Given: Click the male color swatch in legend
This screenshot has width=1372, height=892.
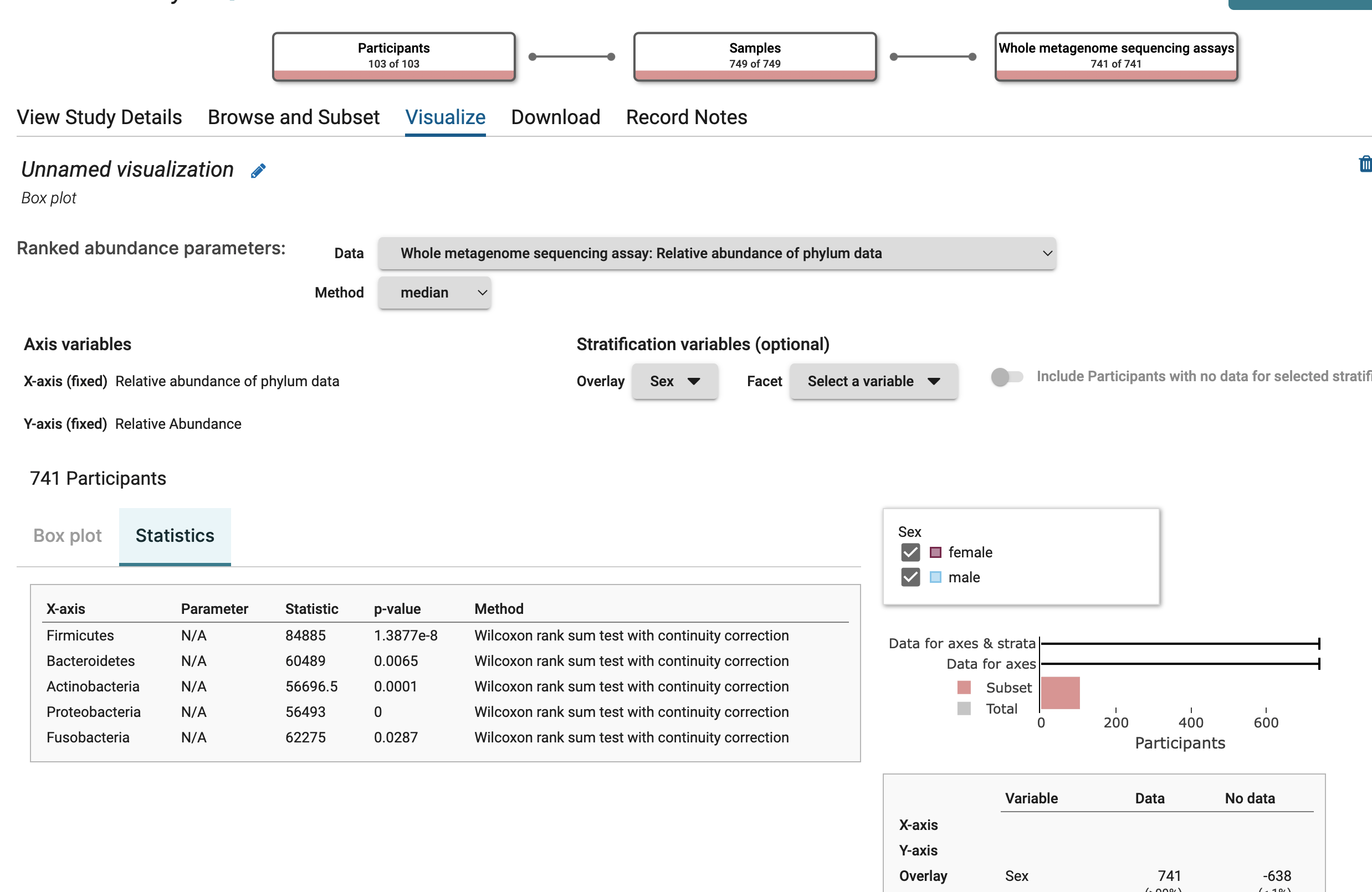Looking at the screenshot, I should 935,577.
